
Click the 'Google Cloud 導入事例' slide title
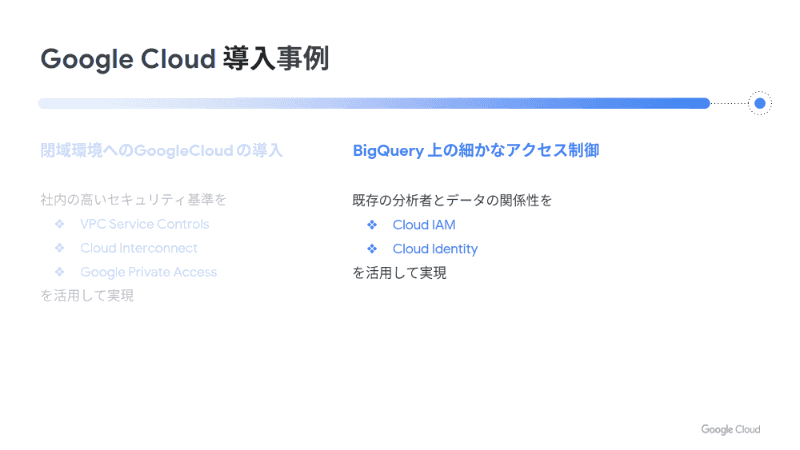[x=185, y=59]
